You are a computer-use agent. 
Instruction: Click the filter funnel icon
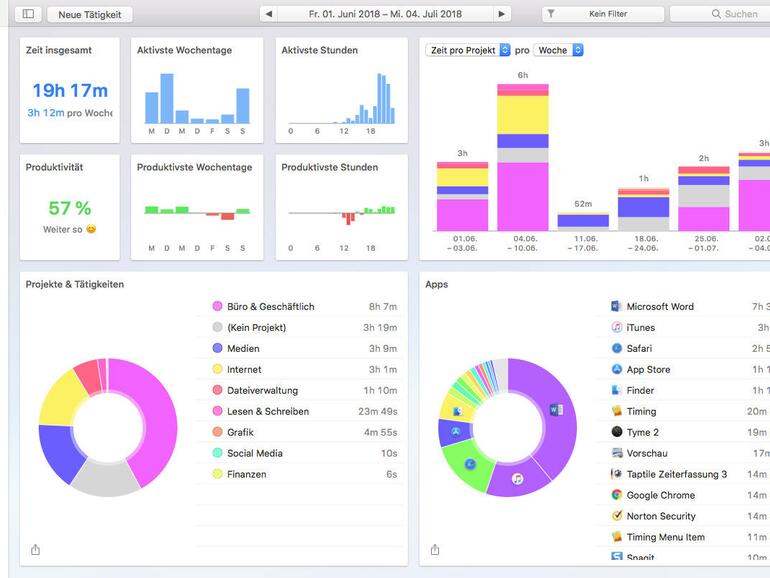click(551, 14)
